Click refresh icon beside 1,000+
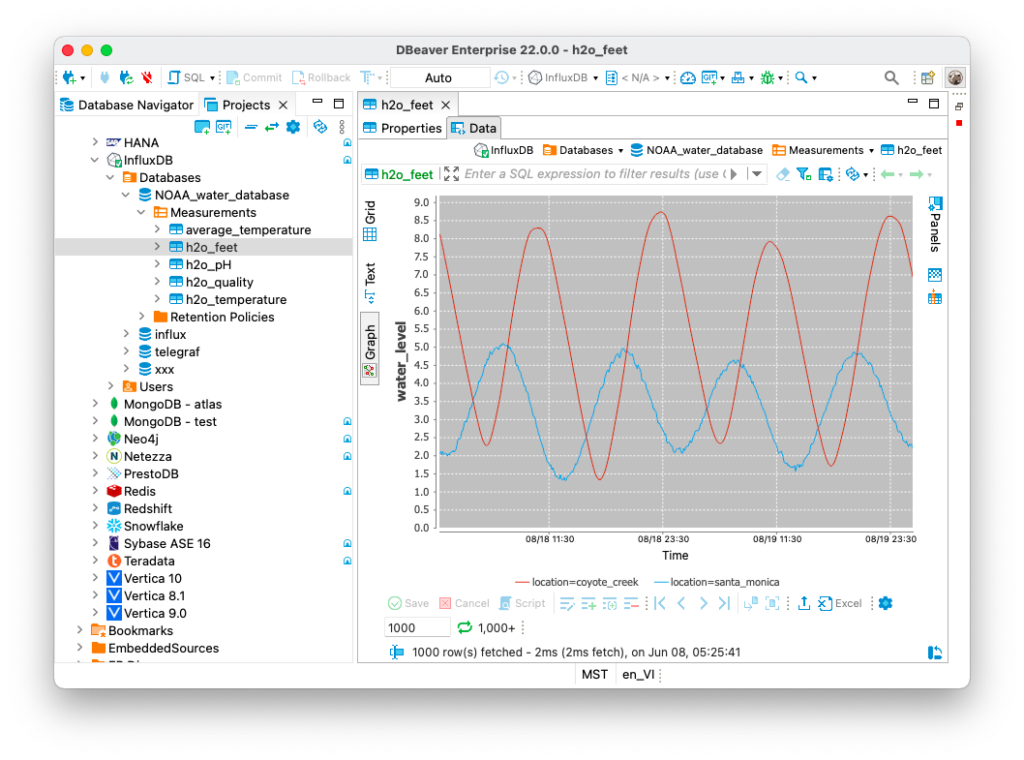 [464, 627]
